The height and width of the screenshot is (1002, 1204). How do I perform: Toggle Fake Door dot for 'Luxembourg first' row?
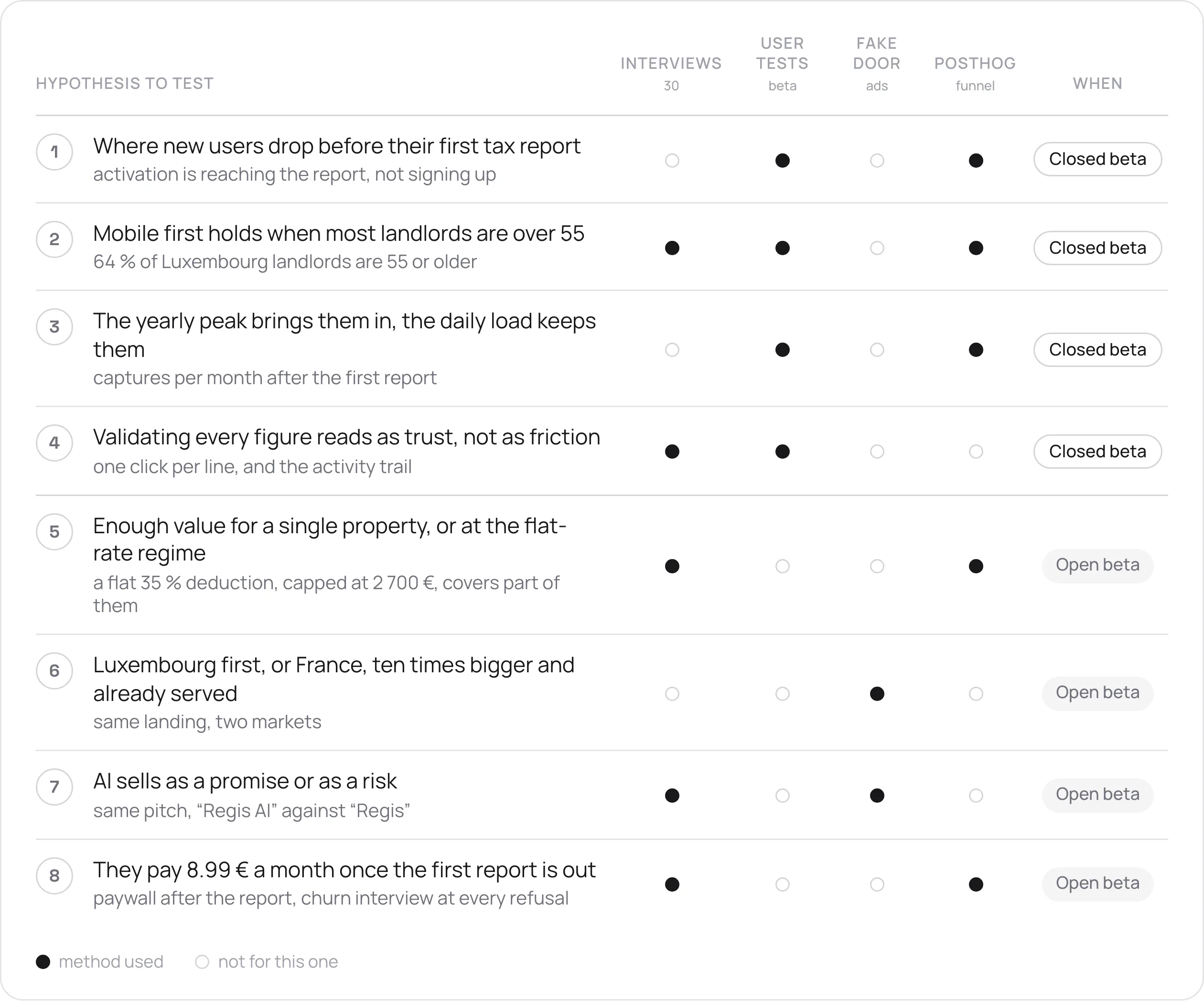pyautogui.click(x=877, y=694)
